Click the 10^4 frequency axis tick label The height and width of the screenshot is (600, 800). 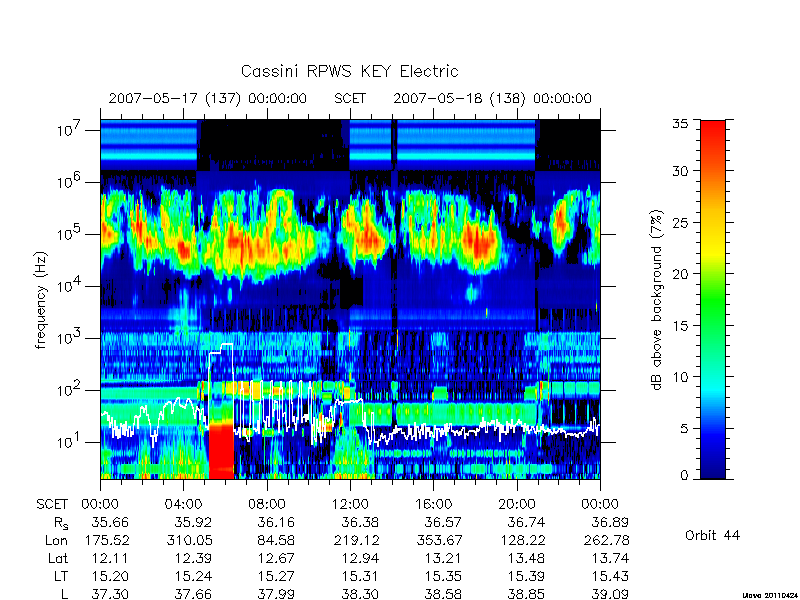pyautogui.click(x=67, y=286)
